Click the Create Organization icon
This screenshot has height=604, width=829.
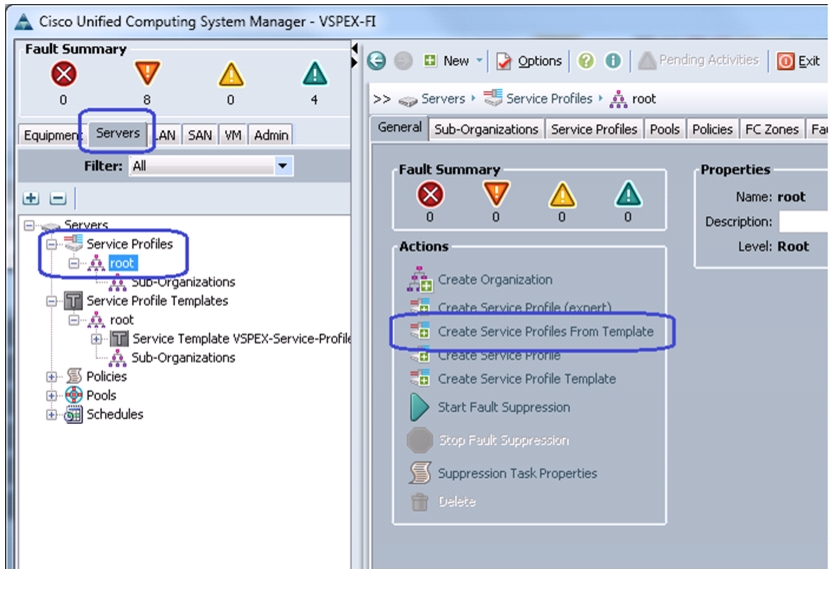420,279
